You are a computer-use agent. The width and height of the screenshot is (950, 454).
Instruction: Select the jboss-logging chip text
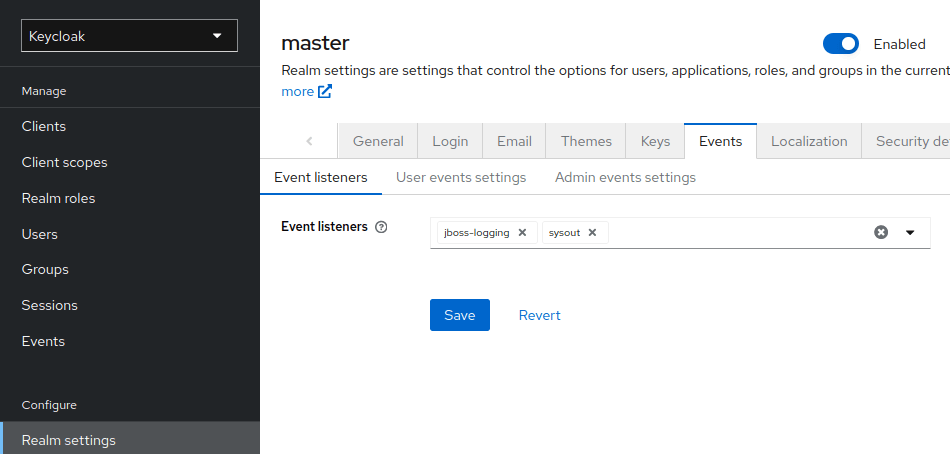[477, 233]
